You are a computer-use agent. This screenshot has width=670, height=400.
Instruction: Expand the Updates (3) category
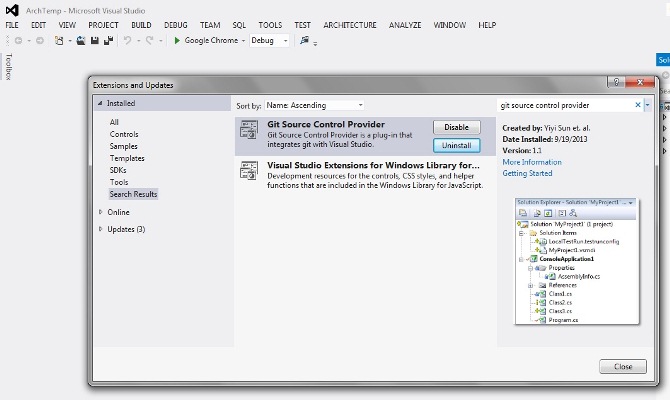[x=100, y=229]
